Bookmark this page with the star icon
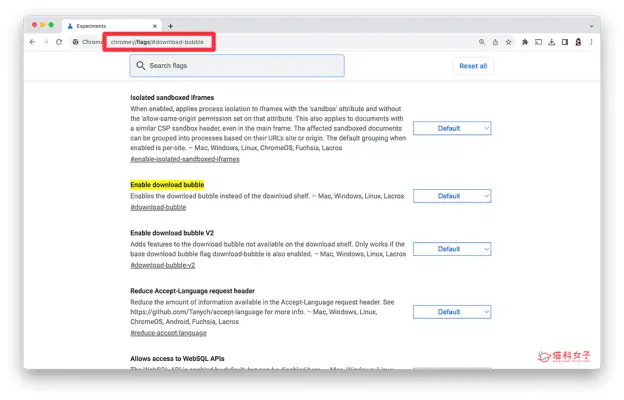 pos(509,42)
